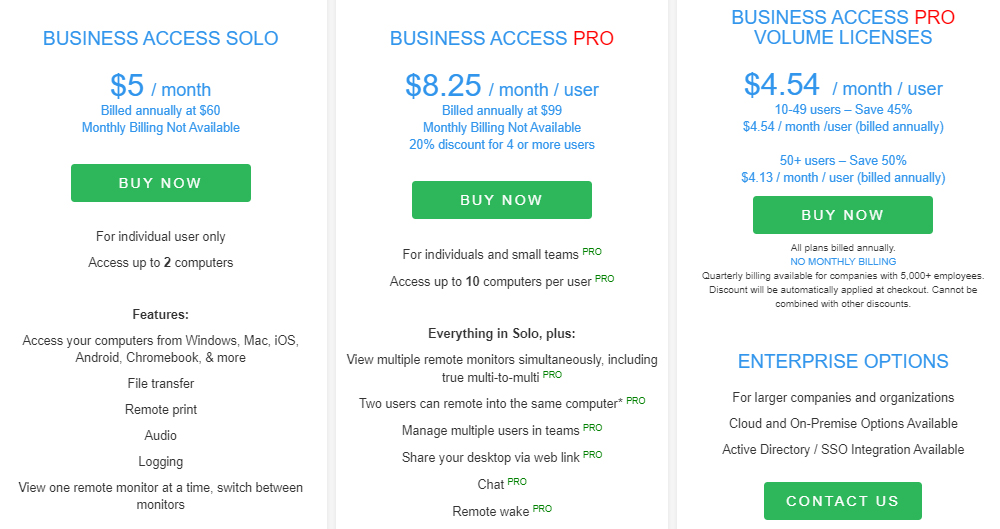Click PRO badge after Access up to 10 computers
Image resolution: width=1000 pixels, height=529 pixels.
click(605, 278)
